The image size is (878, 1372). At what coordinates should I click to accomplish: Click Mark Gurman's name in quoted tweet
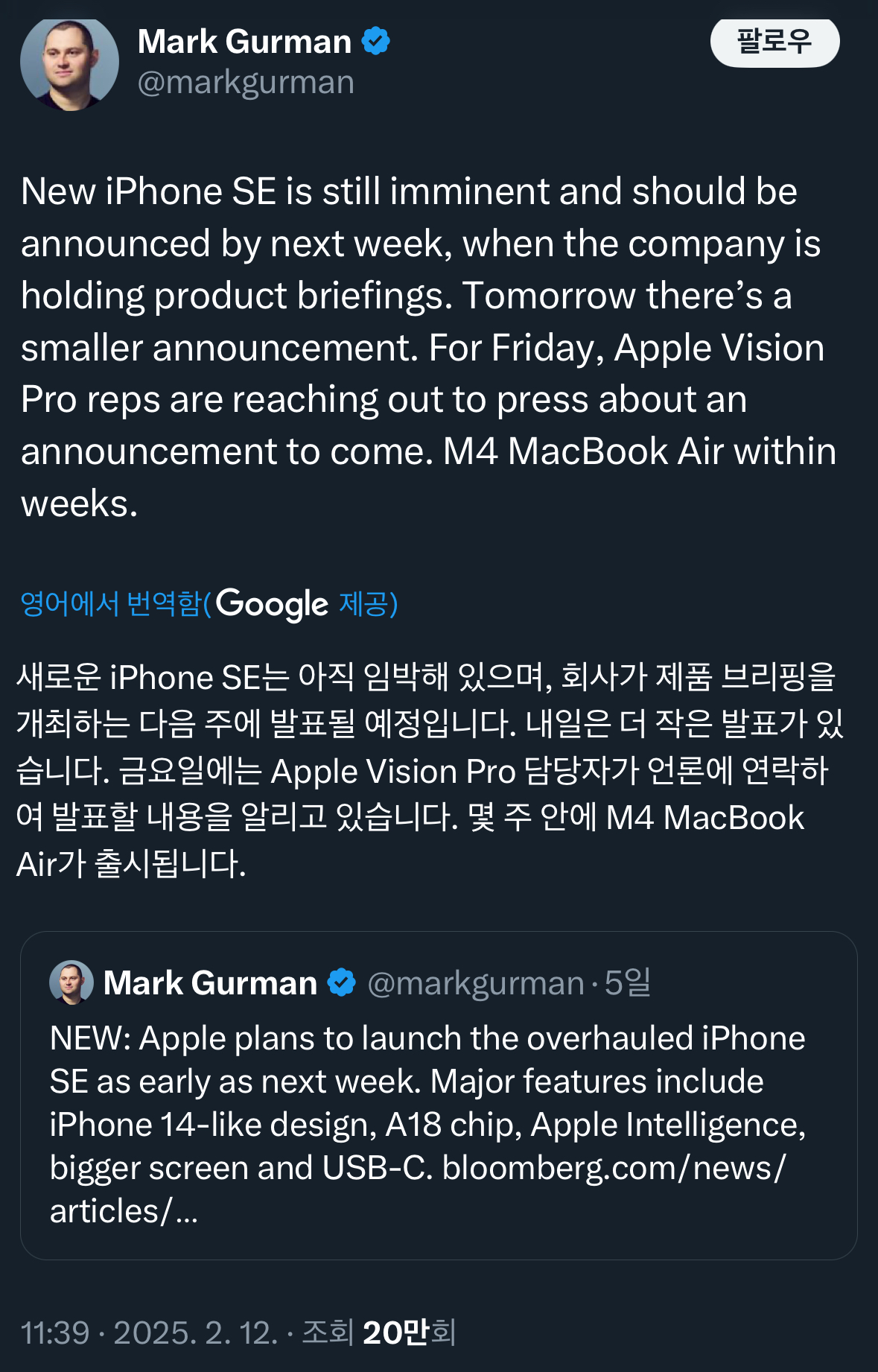click(210, 983)
